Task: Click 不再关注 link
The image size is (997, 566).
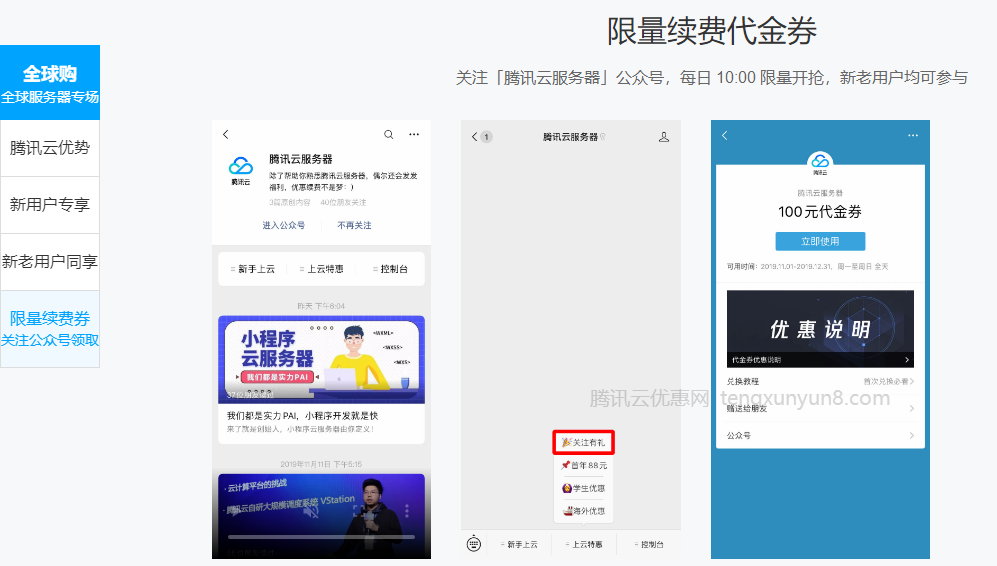Action: point(354,225)
